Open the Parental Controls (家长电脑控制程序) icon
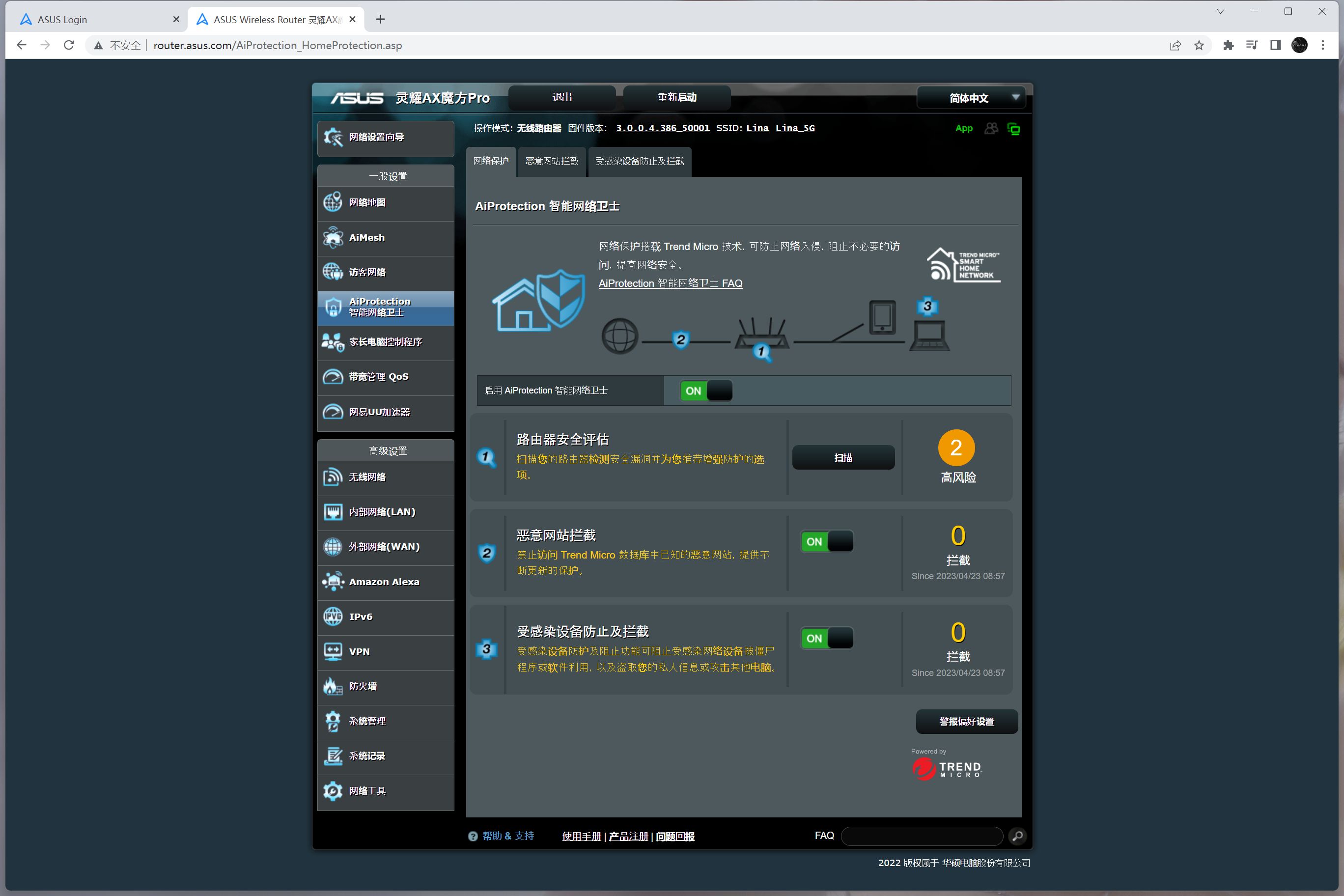 click(x=333, y=342)
